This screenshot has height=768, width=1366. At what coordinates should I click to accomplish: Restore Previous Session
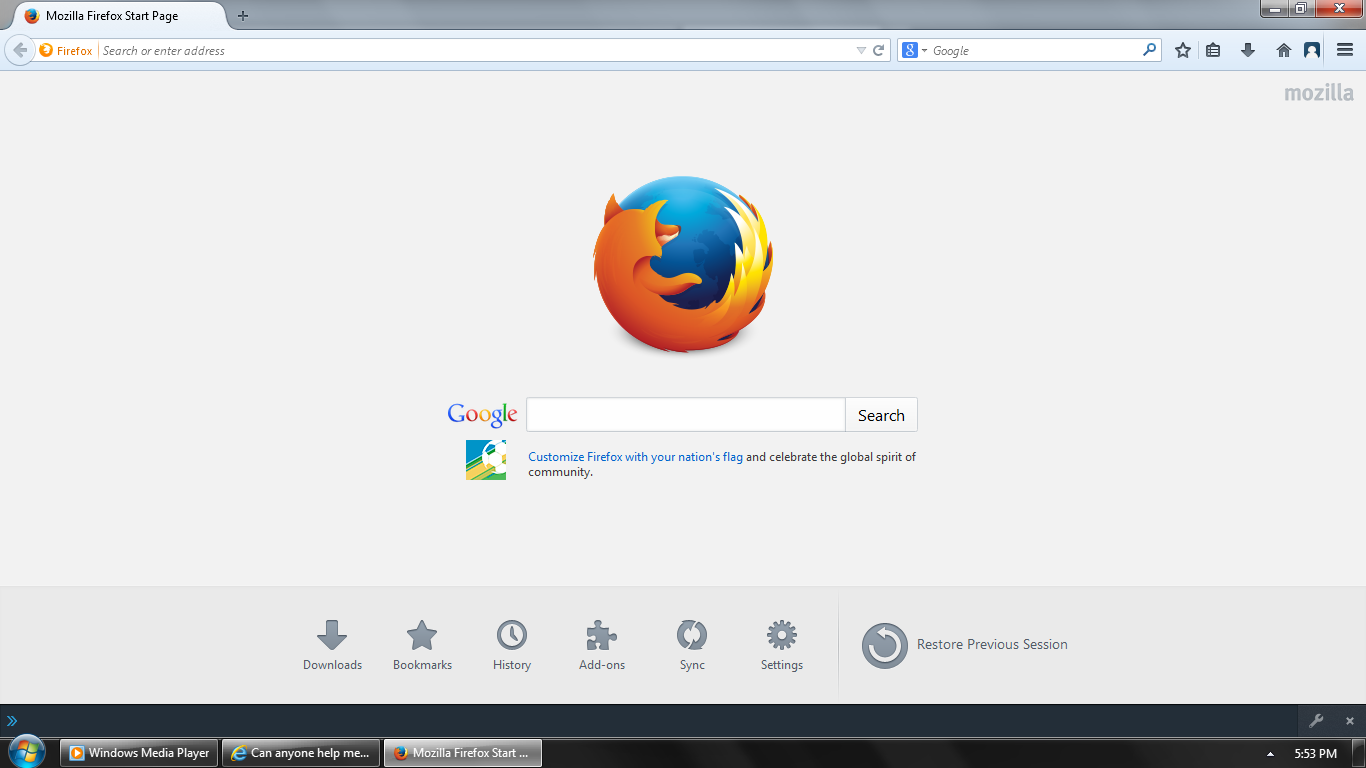click(965, 645)
